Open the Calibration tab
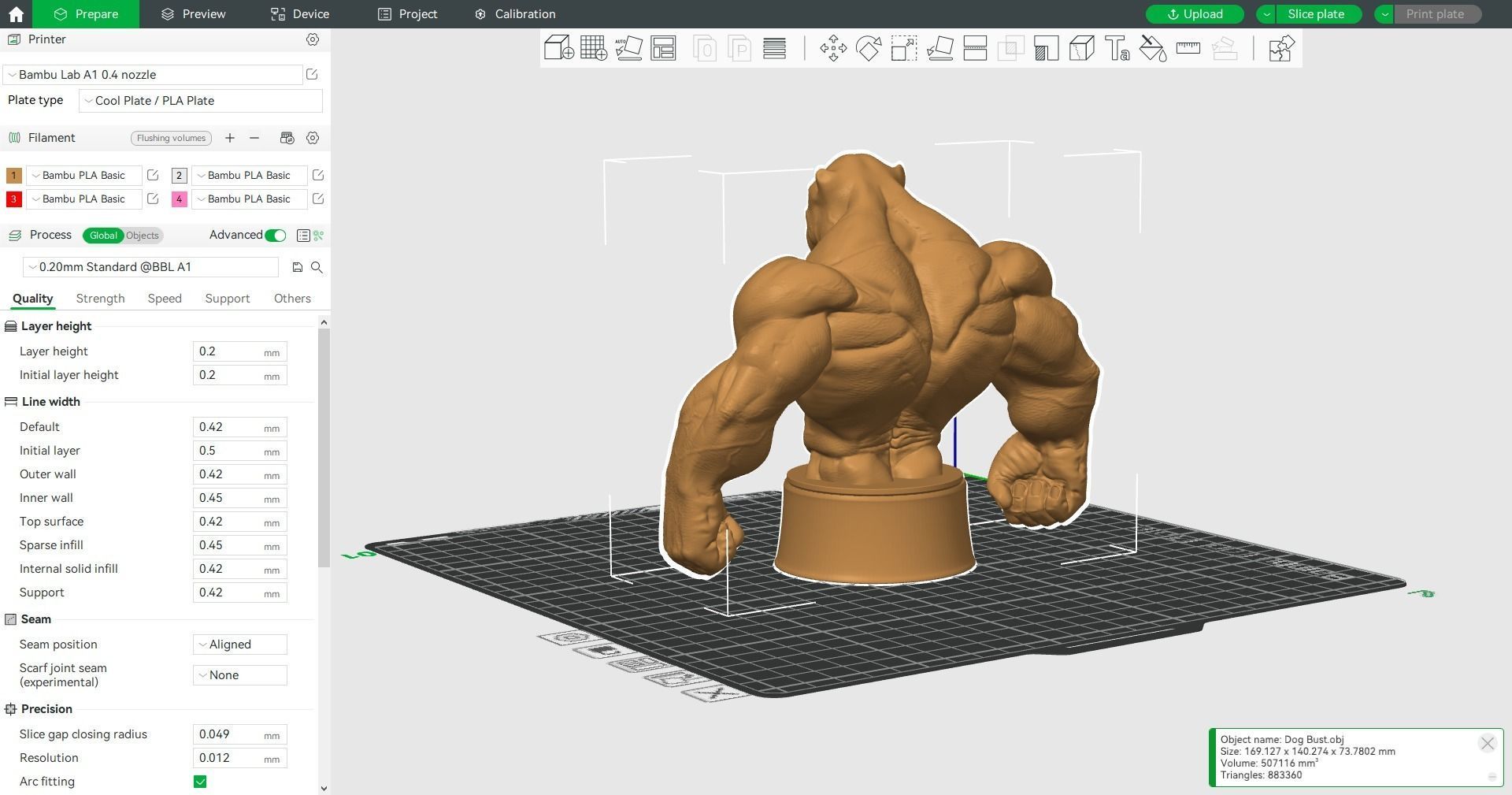Image resolution: width=1512 pixels, height=795 pixels. pos(515,14)
